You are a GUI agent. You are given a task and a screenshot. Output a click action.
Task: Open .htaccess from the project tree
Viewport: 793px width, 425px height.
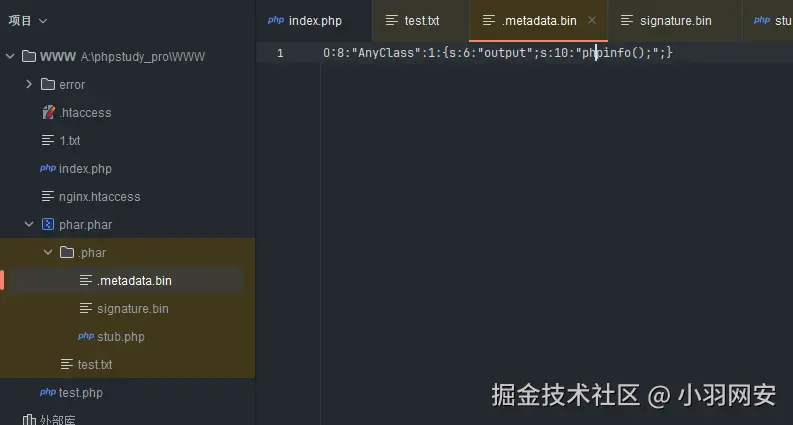(x=85, y=112)
